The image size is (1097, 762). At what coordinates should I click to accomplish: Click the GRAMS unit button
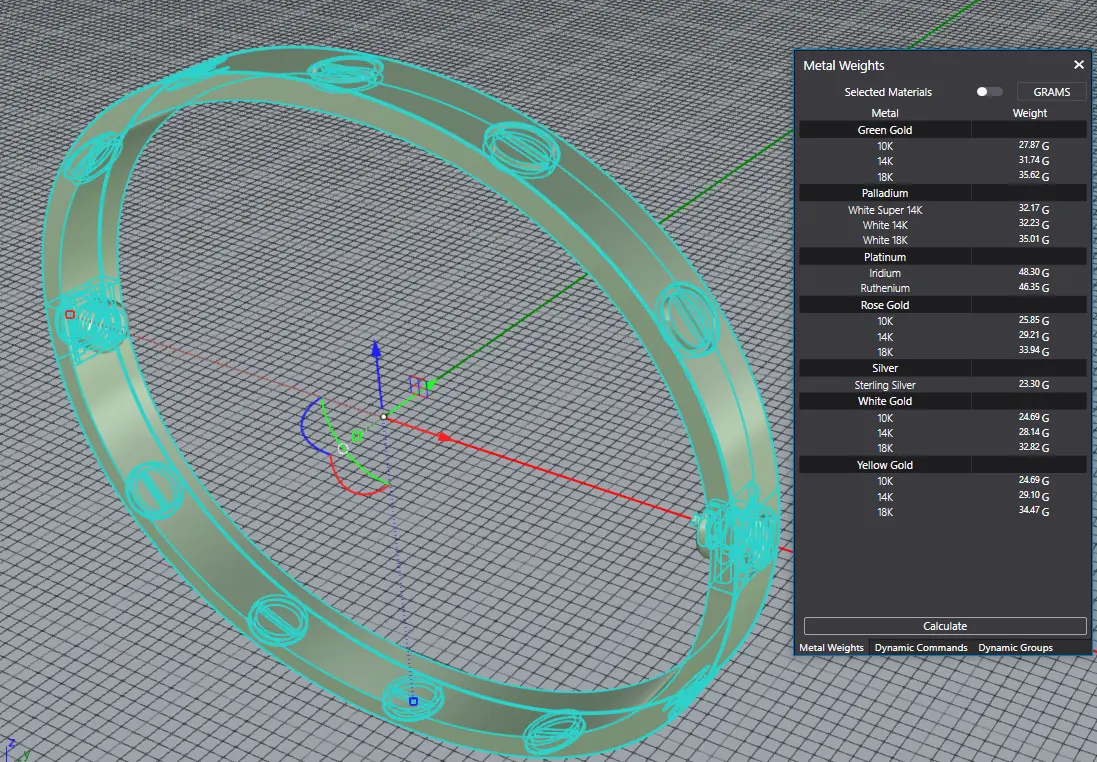click(1051, 92)
